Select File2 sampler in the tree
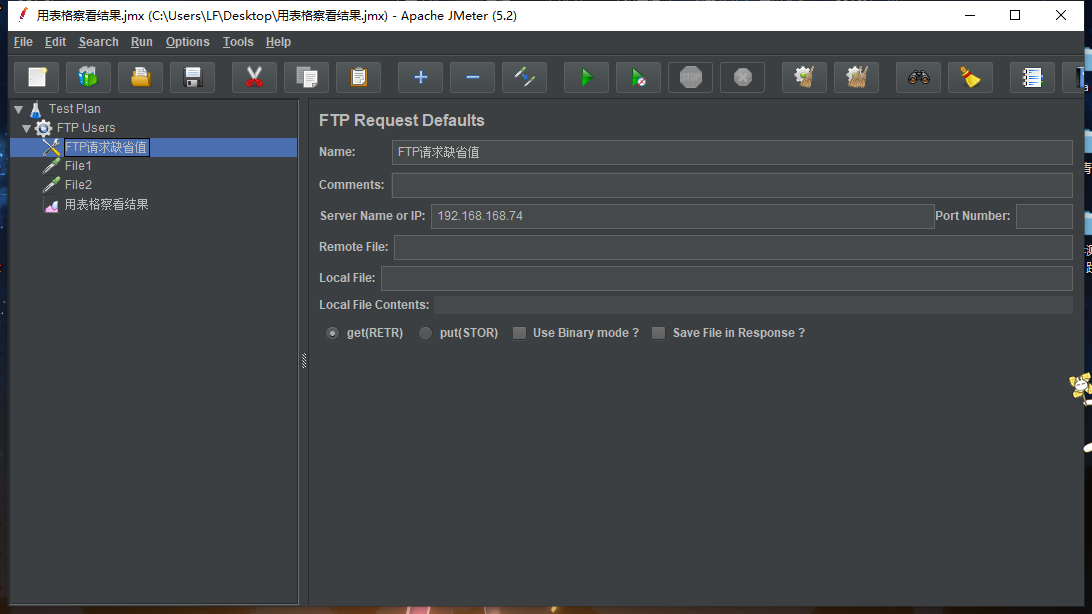The width and height of the screenshot is (1092, 614). (x=78, y=184)
